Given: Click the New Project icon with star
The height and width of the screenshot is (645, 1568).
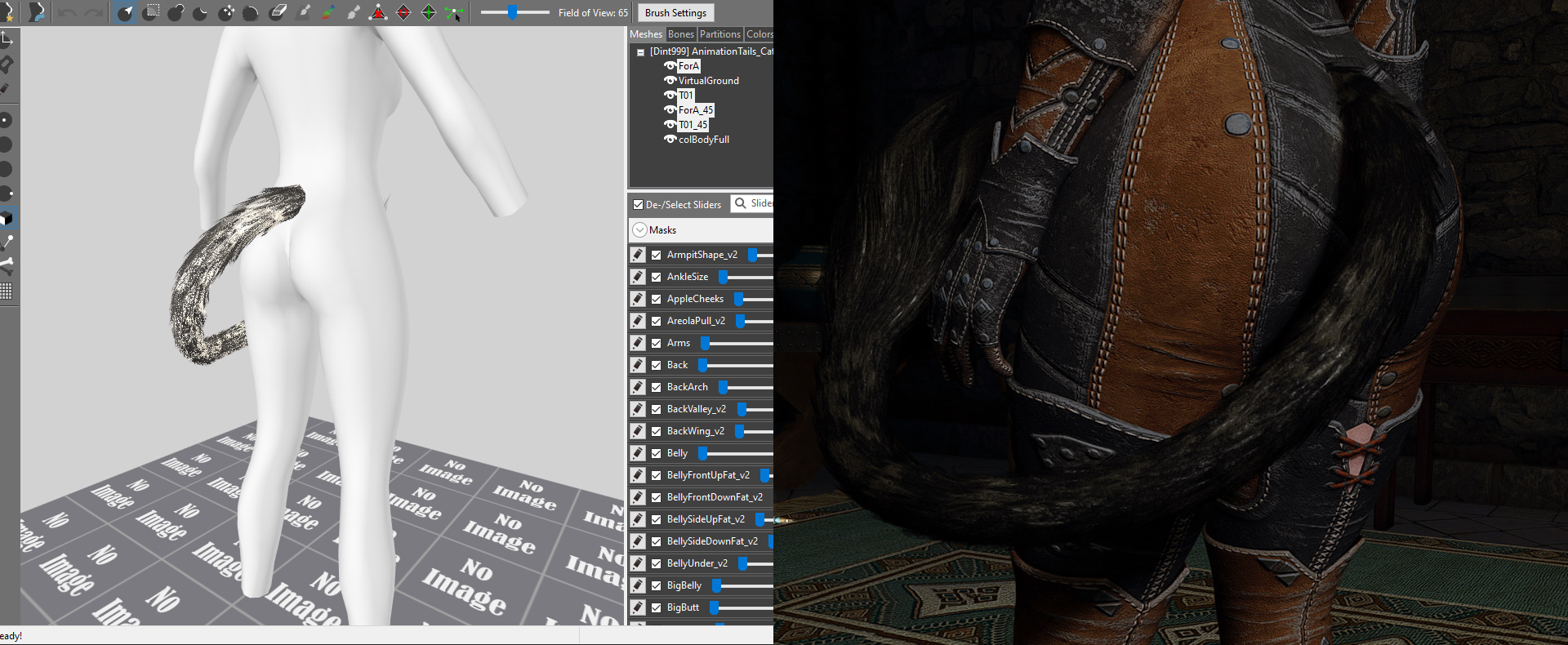Looking at the screenshot, I should pyautogui.click(x=8, y=12).
